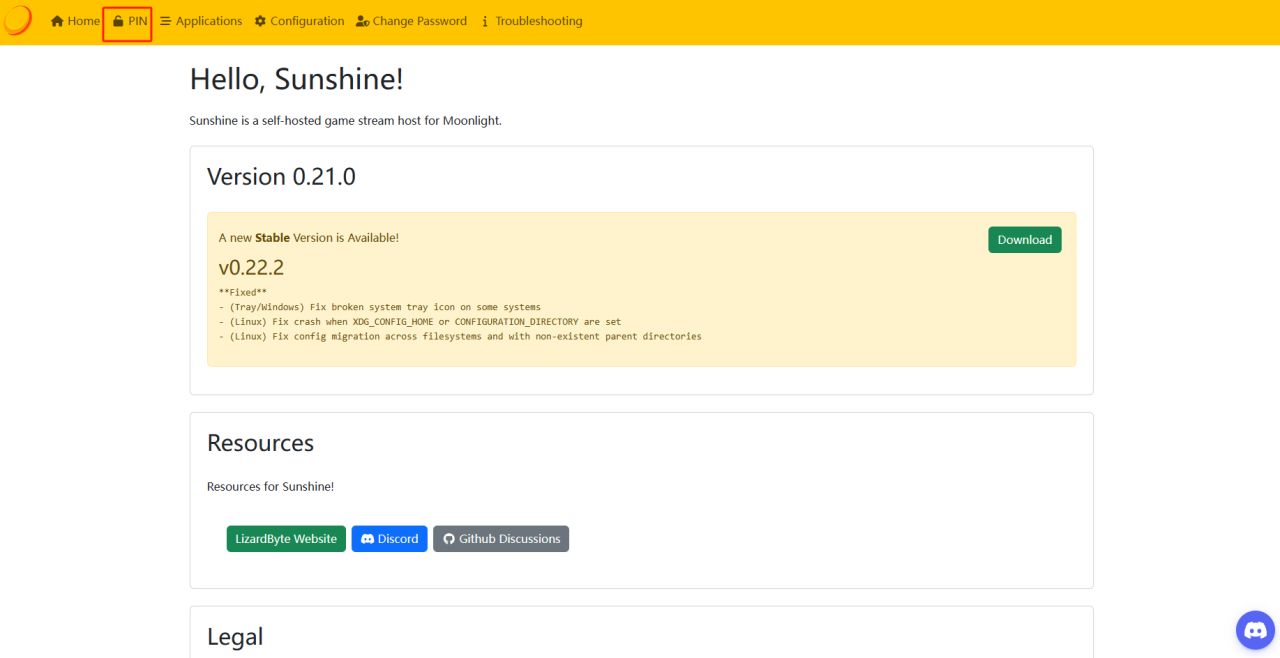Click the floating Discord chat icon

(1256, 631)
